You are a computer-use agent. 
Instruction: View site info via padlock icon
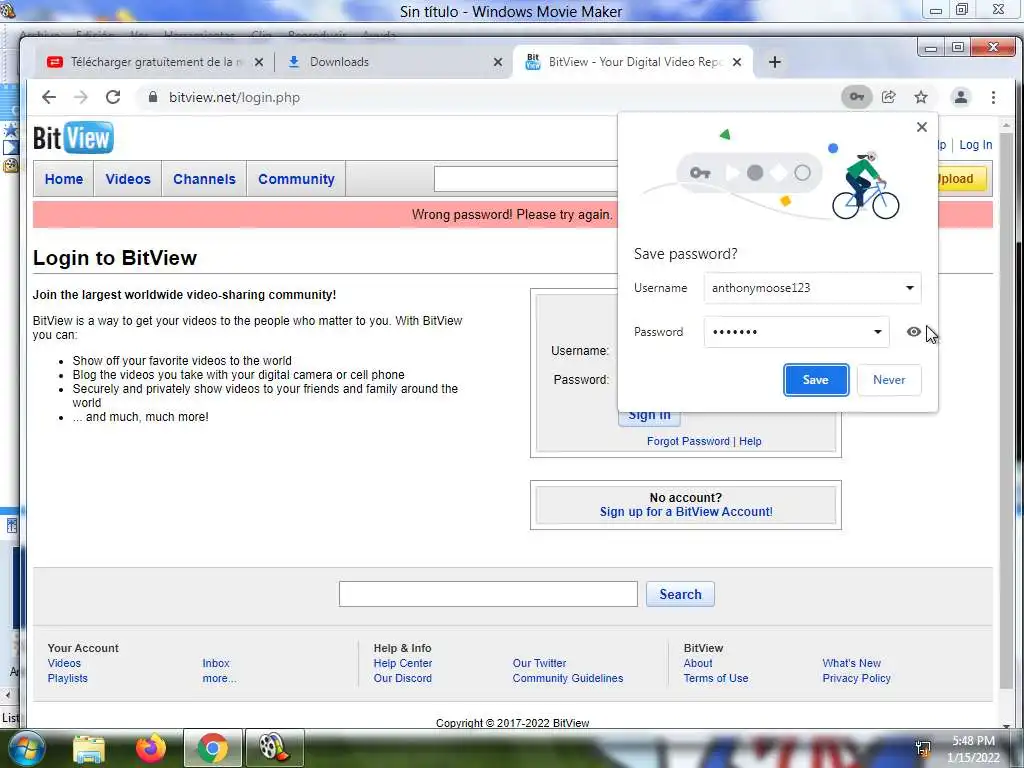pyautogui.click(x=153, y=97)
